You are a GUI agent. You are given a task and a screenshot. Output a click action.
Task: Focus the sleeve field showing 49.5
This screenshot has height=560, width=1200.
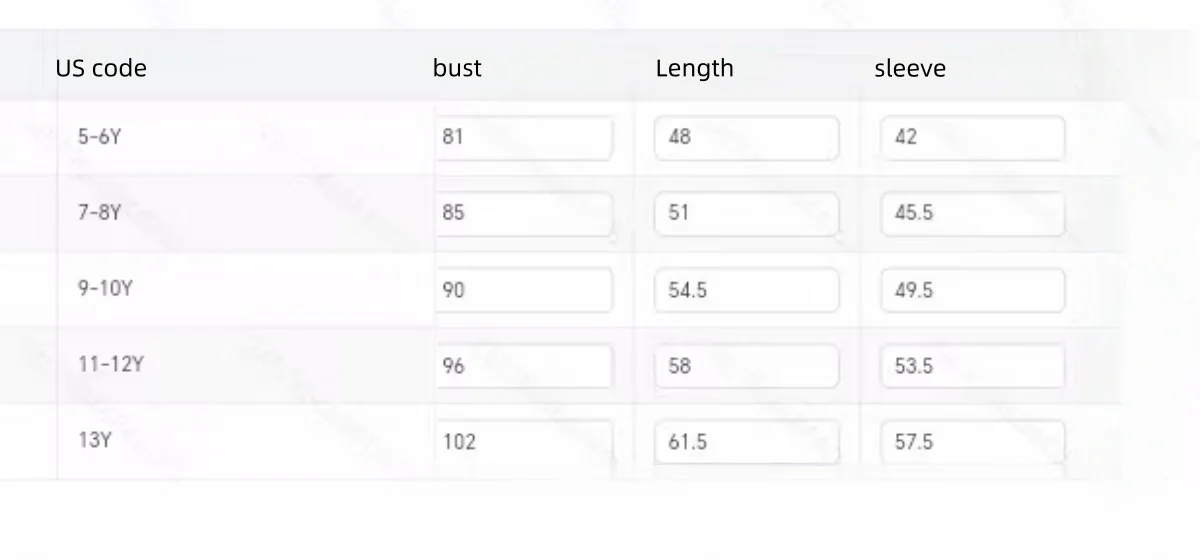click(x=972, y=290)
